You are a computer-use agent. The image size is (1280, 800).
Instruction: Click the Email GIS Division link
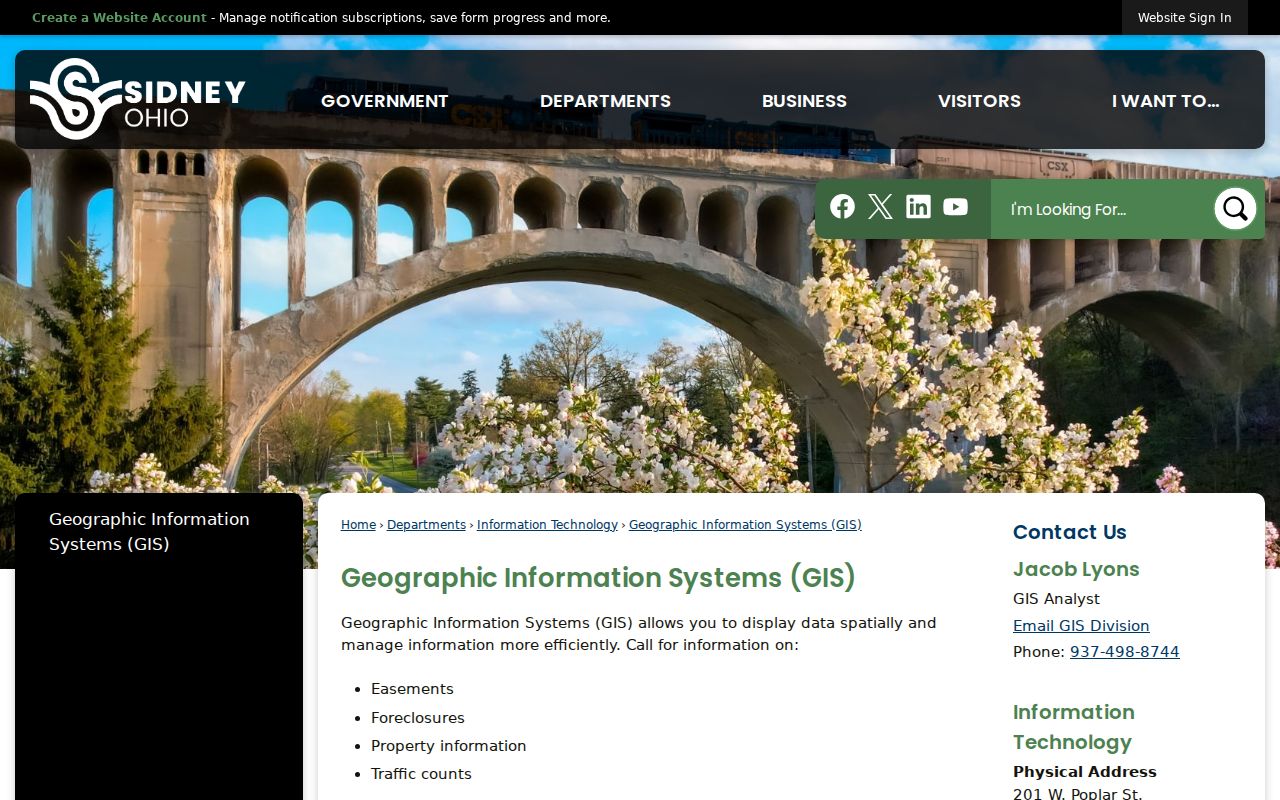(1081, 626)
